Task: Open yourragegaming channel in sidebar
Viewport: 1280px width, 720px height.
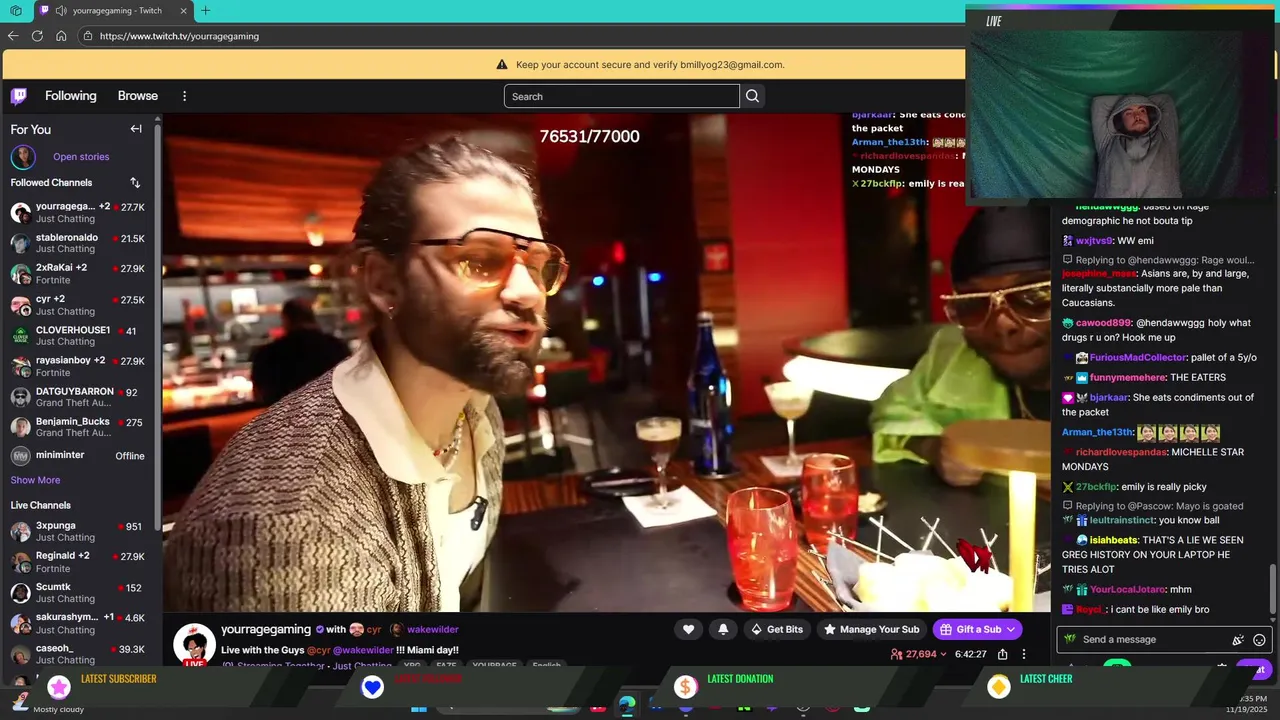Action: point(78,212)
